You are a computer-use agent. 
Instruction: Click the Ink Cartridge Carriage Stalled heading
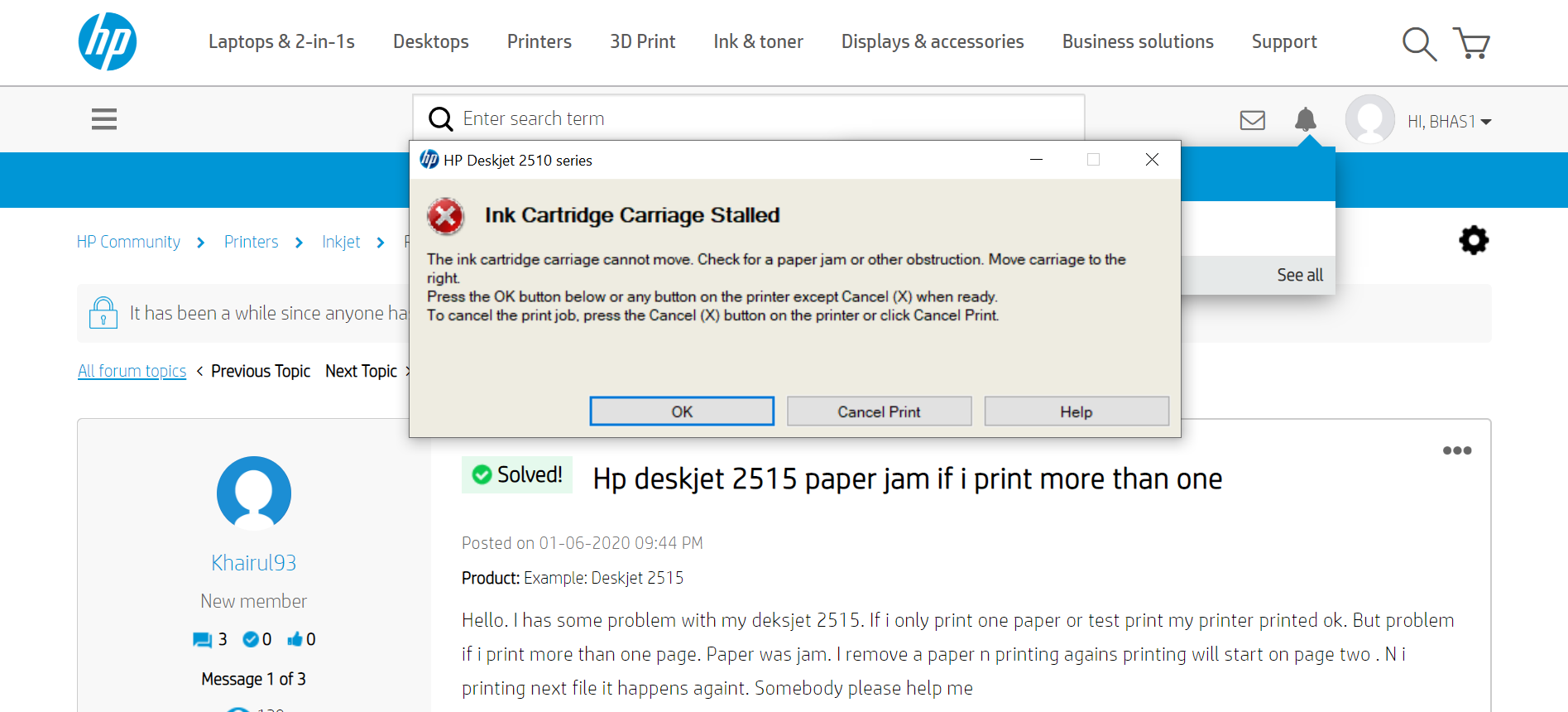tap(632, 215)
